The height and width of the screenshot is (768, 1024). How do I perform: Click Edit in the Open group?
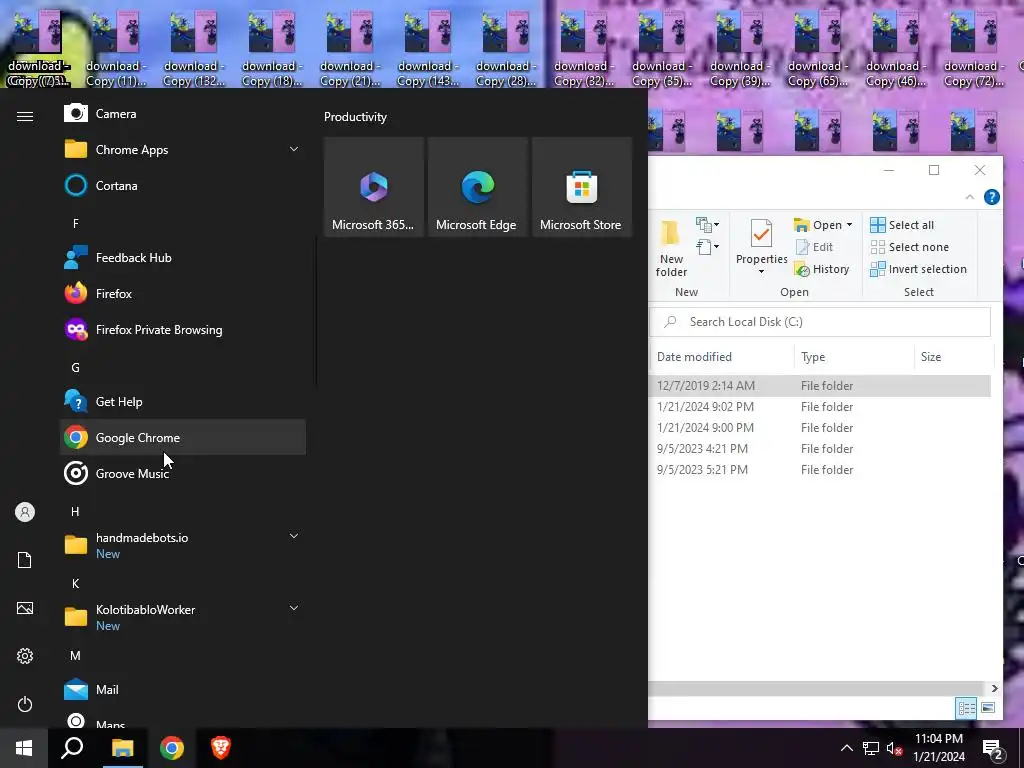[x=814, y=247]
